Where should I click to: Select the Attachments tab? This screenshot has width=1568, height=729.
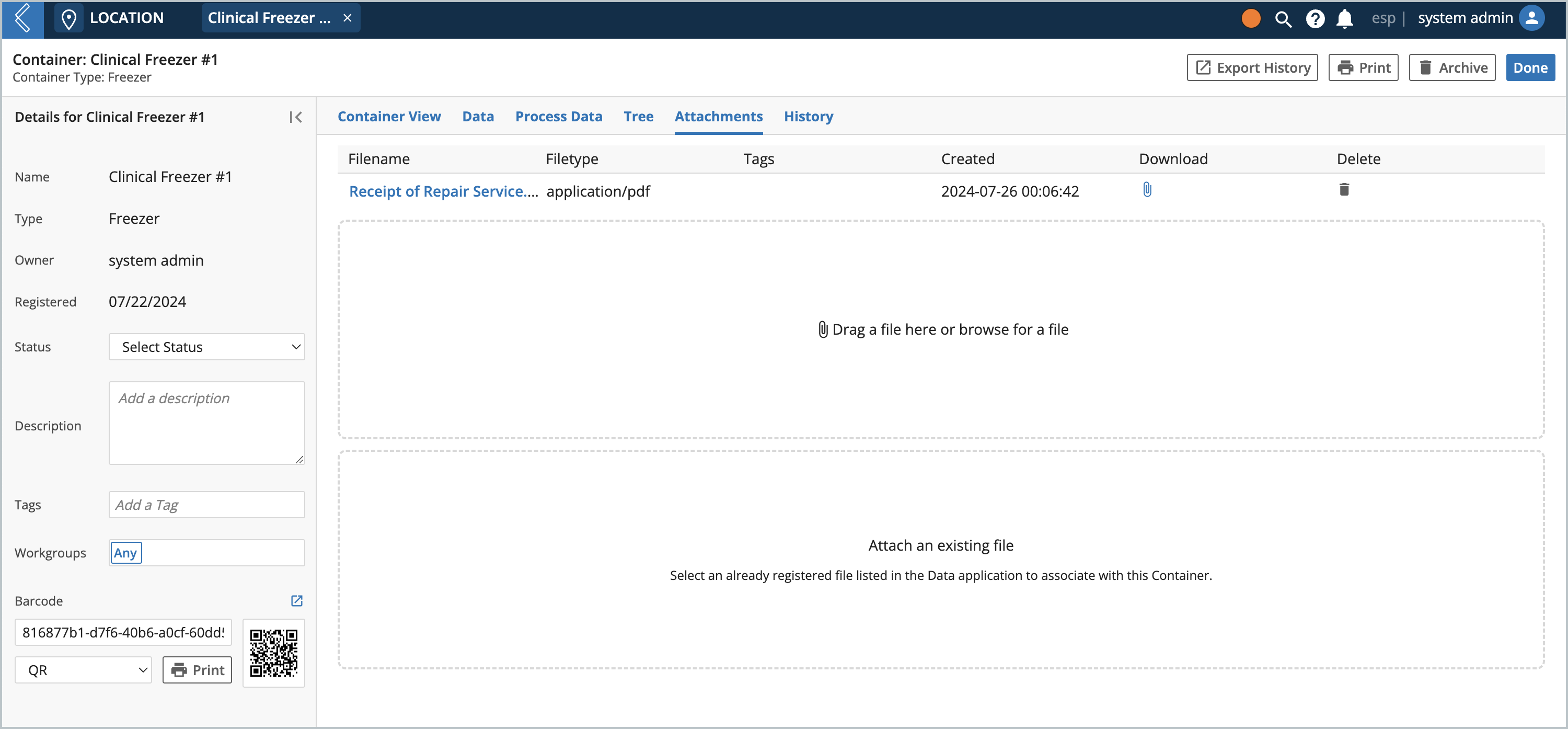pos(718,116)
